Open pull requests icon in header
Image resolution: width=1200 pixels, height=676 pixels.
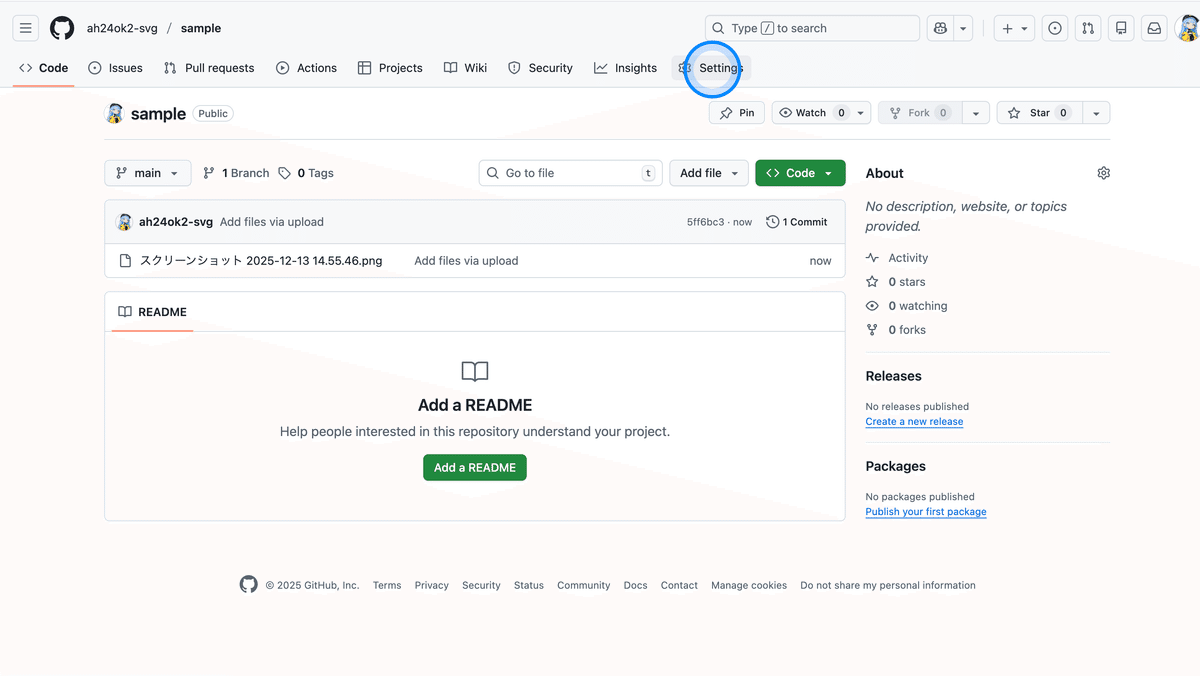pyautogui.click(x=1088, y=29)
